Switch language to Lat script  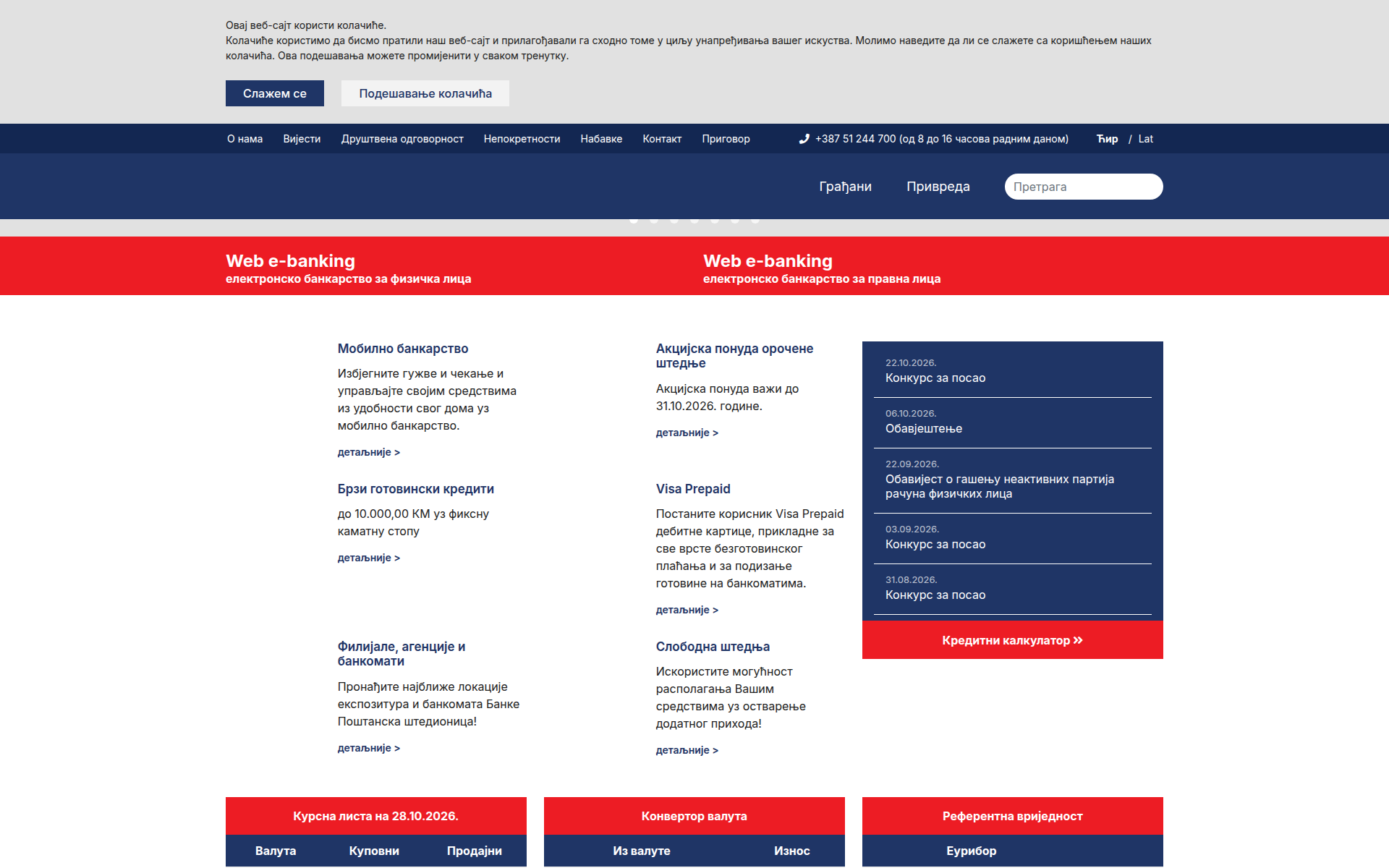(x=1146, y=139)
